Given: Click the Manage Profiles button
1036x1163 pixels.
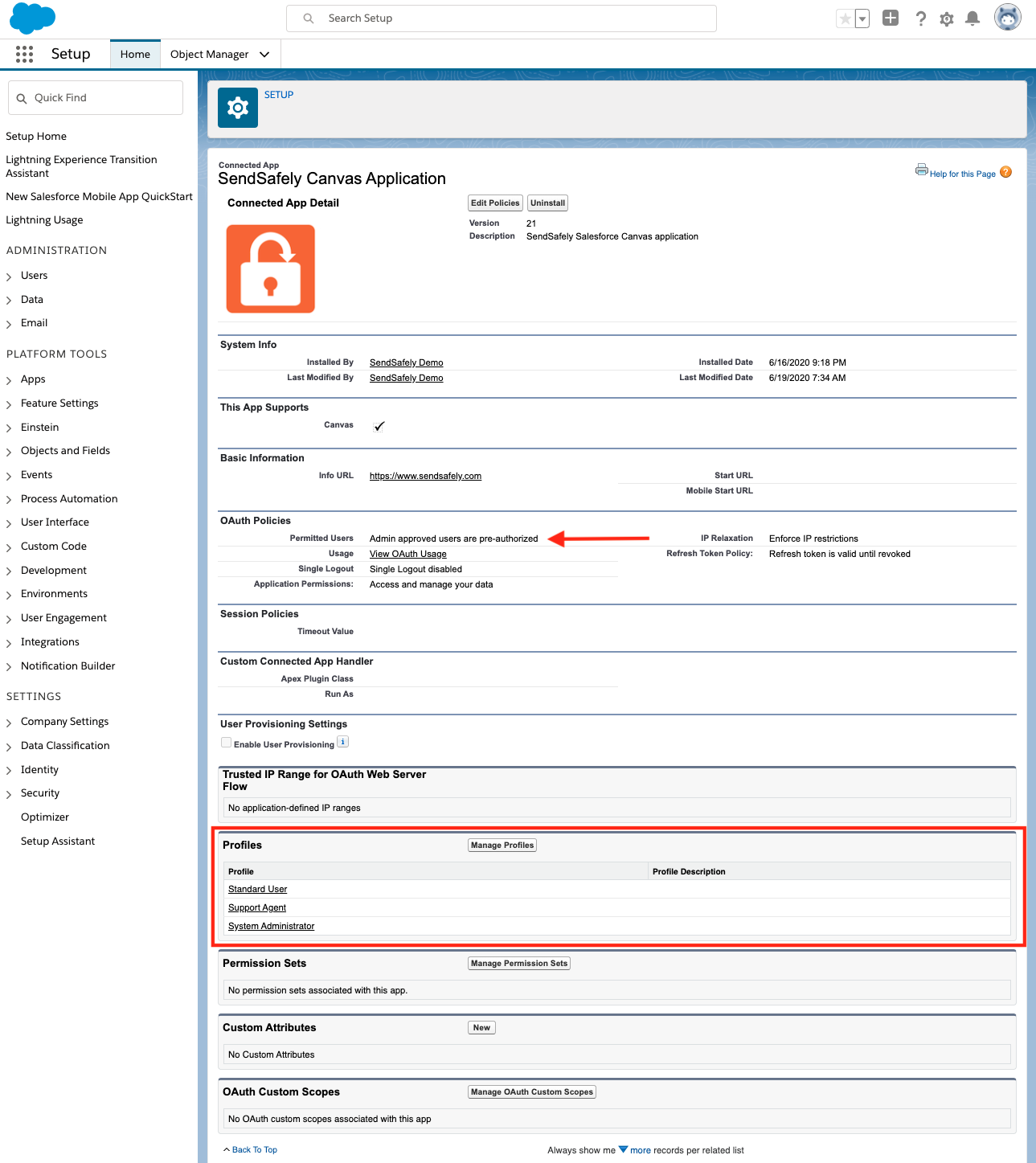Looking at the screenshot, I should [x=502, y=845].
